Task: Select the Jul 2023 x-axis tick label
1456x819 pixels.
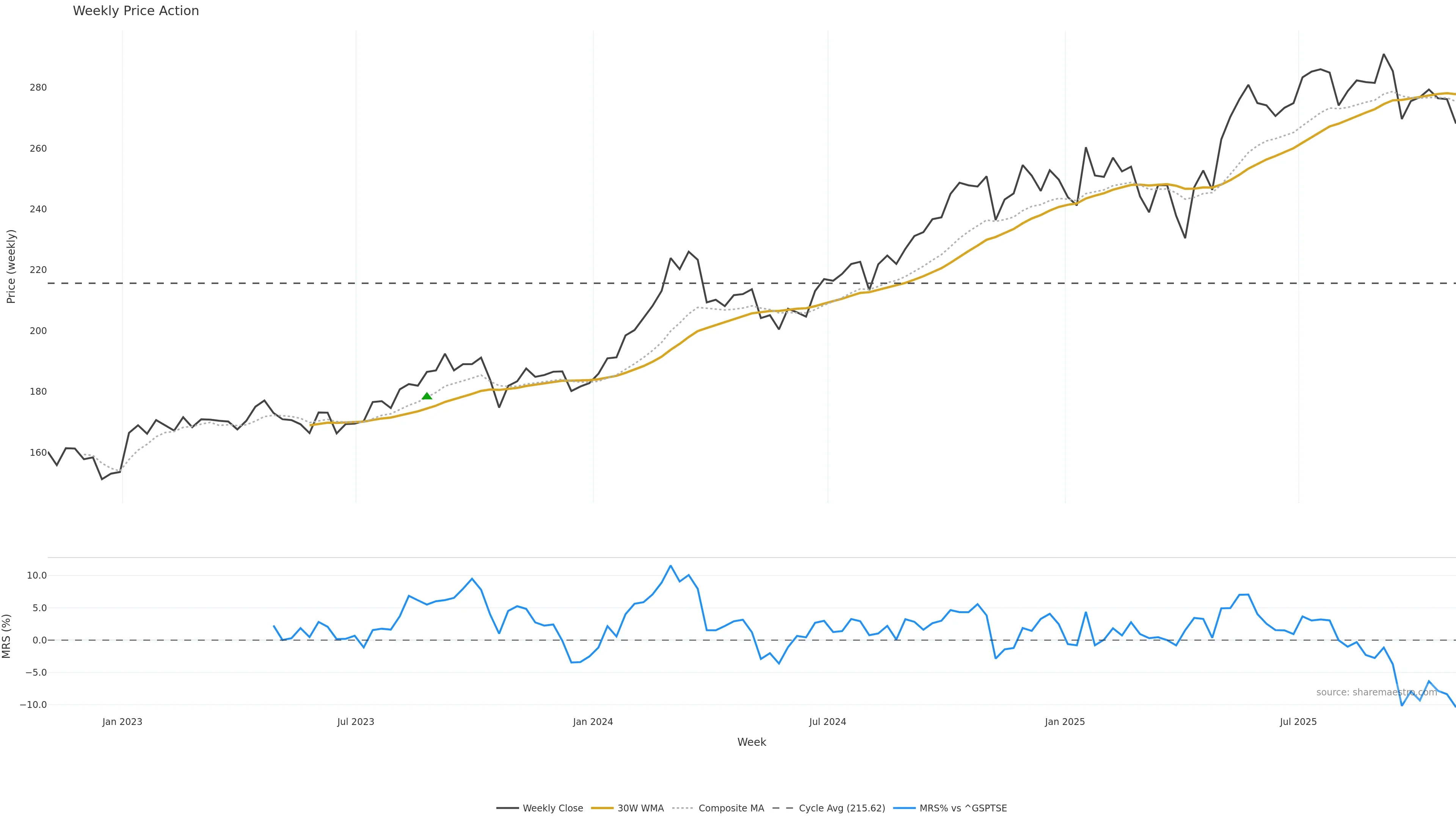Action: (356, 722)
